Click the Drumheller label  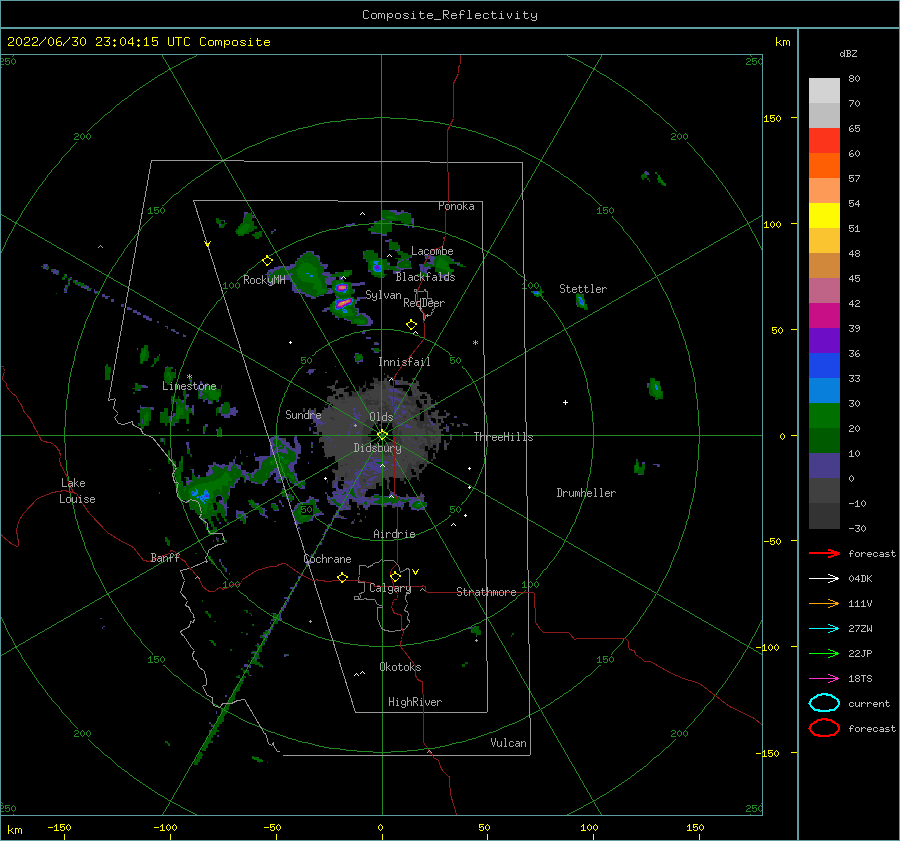[x=586, y=493]
